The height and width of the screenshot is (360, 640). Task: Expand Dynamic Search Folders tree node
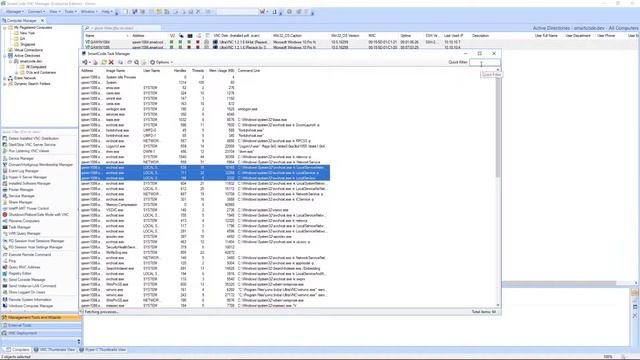[4, 84]
